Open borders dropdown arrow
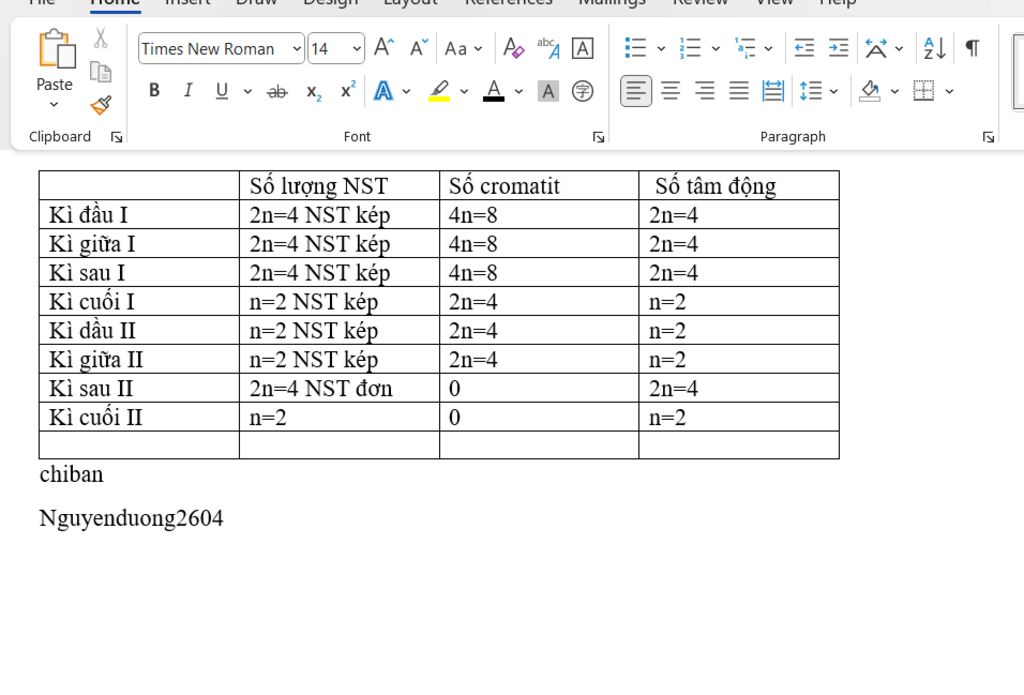This screenshot has width=1024, height=695. 950,91
